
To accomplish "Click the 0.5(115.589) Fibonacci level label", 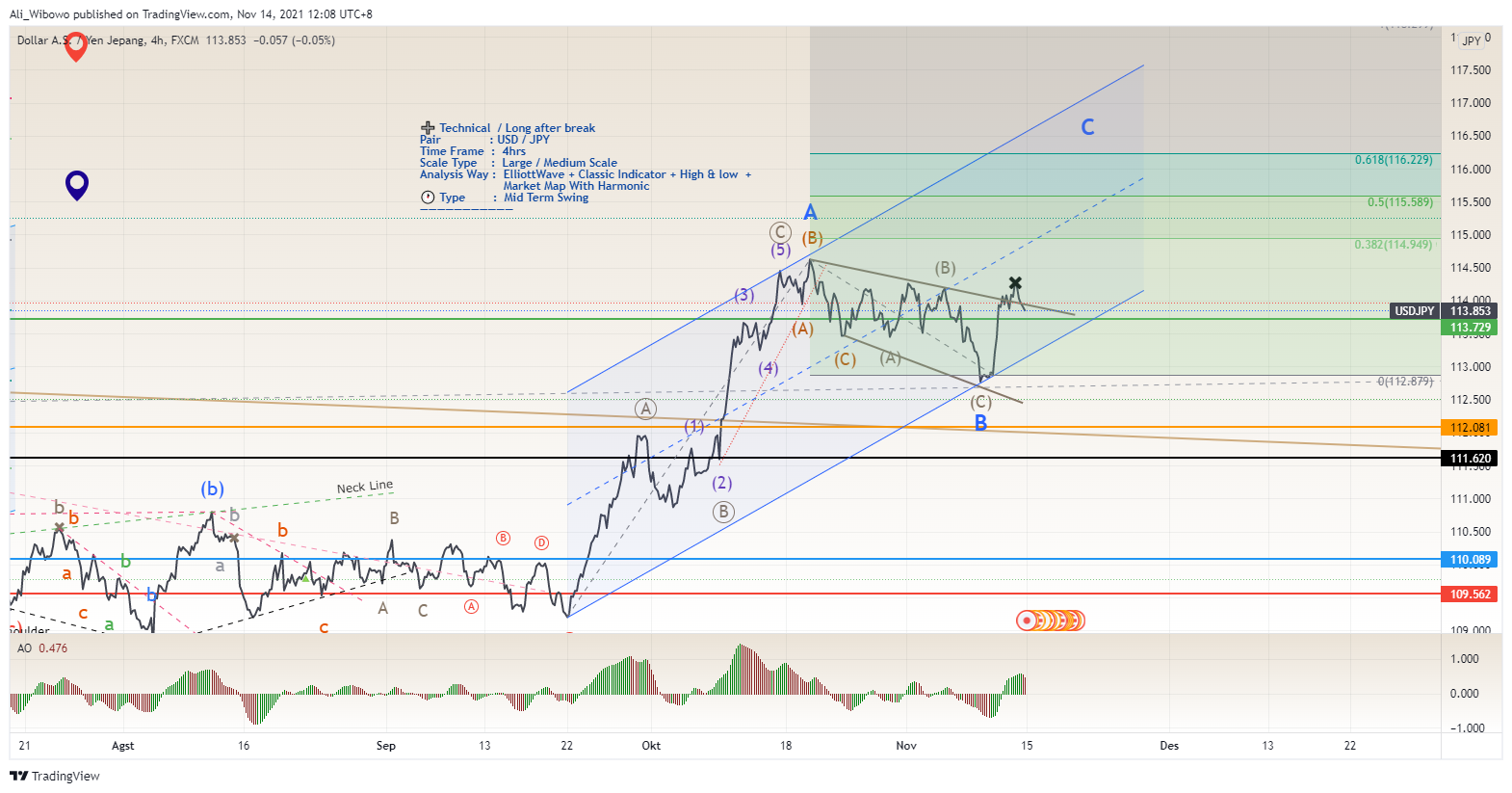I will [1400, 202].
